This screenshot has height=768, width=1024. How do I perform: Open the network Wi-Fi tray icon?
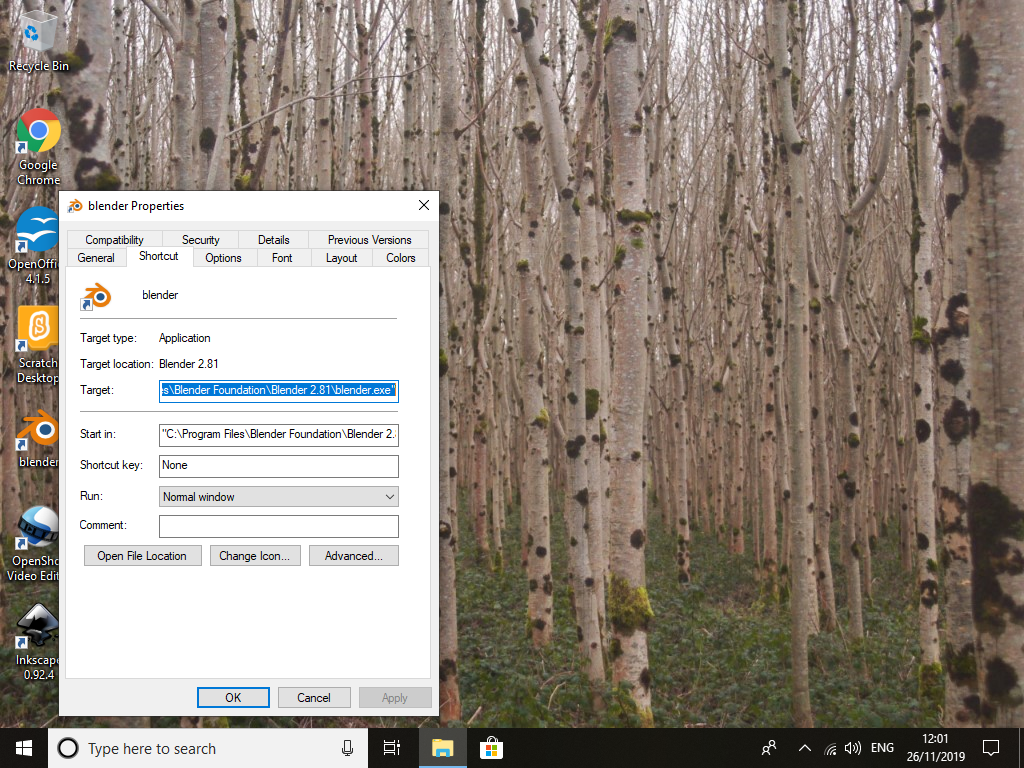pyautogui.click(x=830, y=748)
